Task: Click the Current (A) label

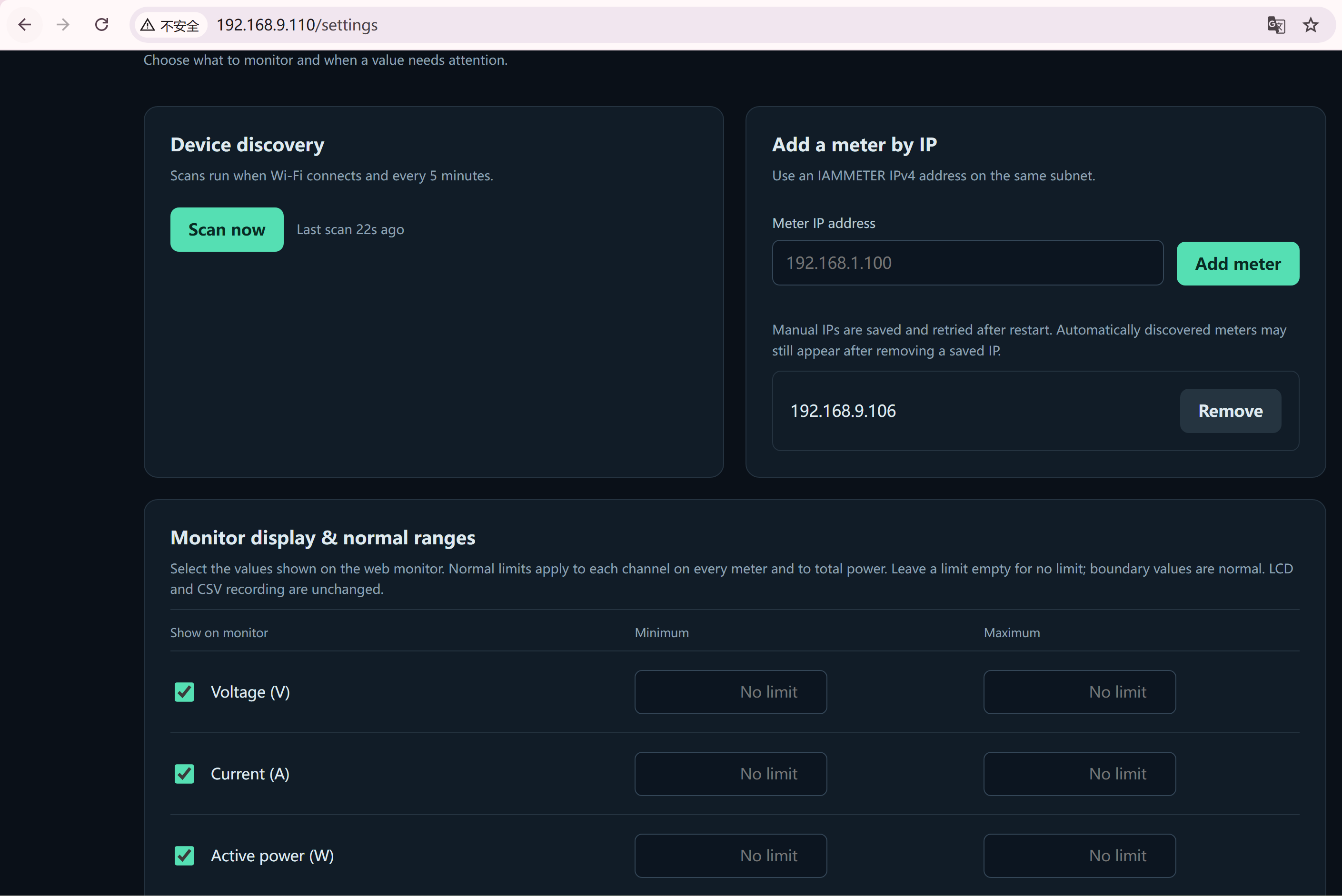Action: coord(250,774)
